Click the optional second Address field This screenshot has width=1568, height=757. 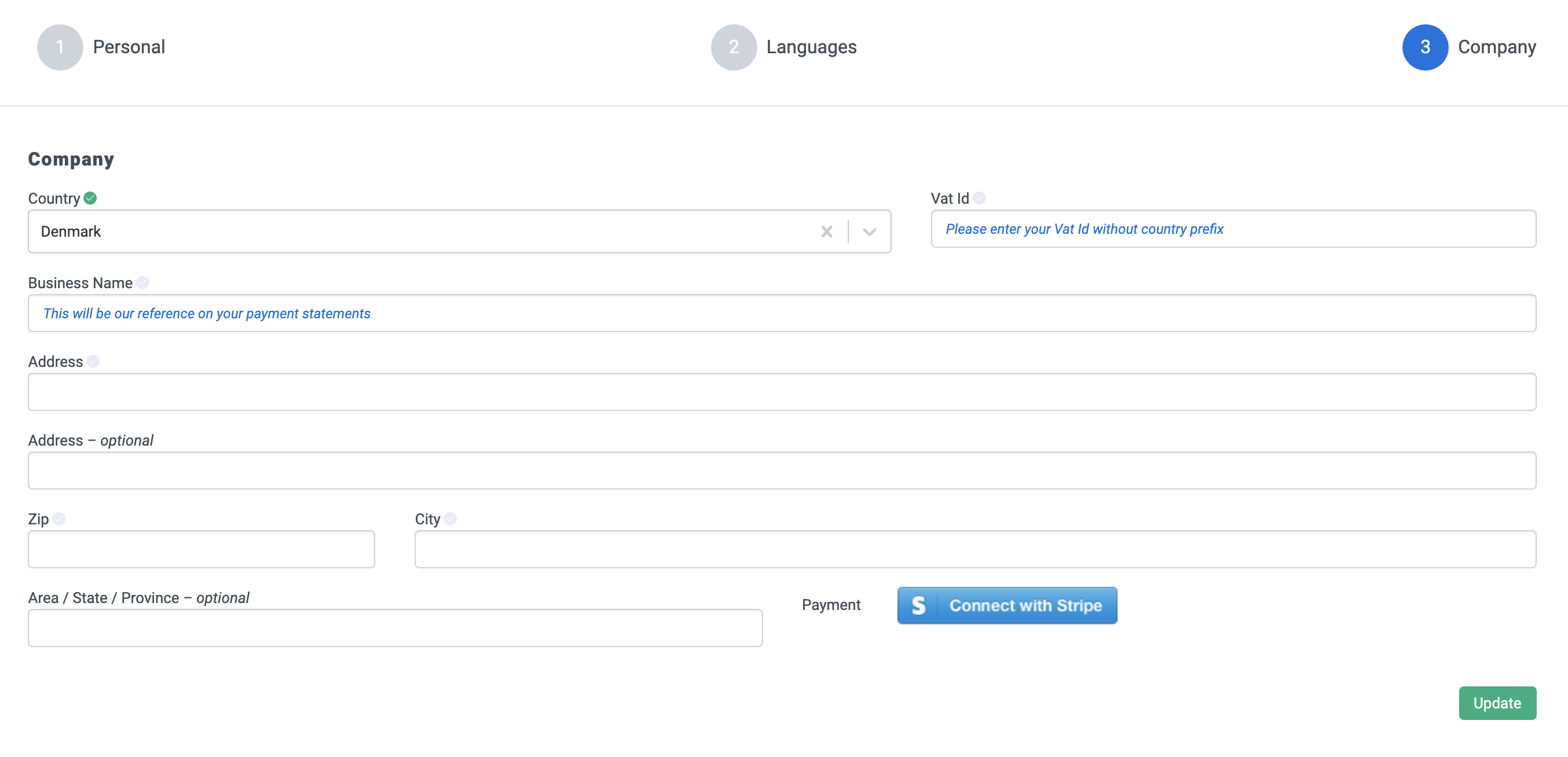pyautogui.click(x=782, y=471)
